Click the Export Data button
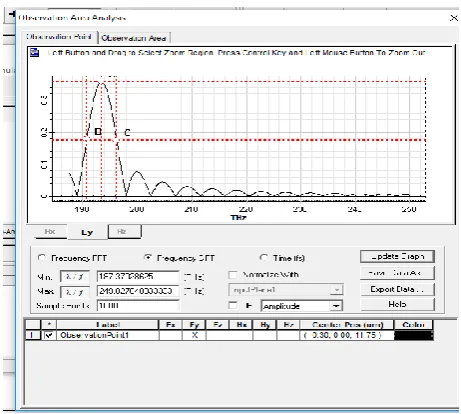This screenshot has height=414, width=461. 397,289
